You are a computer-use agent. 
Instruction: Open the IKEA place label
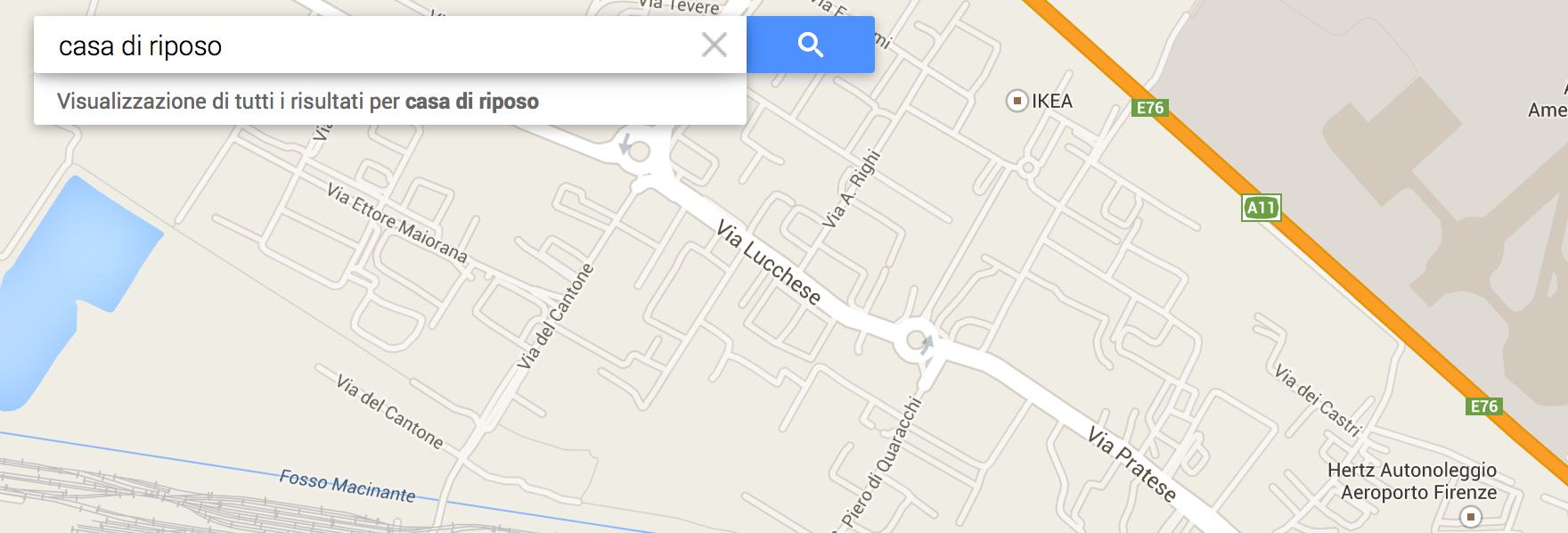(1052, 101)
